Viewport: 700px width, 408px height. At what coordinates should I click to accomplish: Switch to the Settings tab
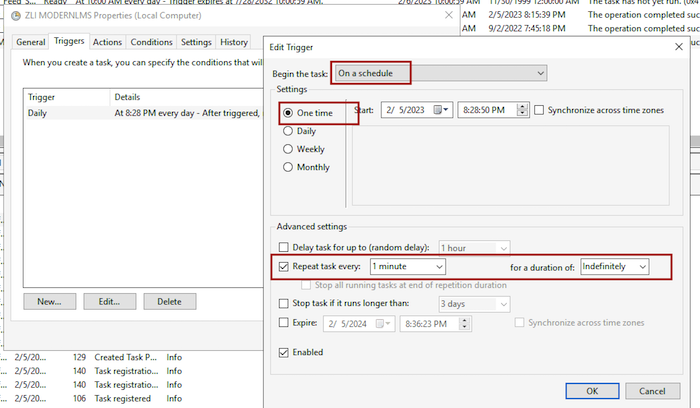click(196, 42)
